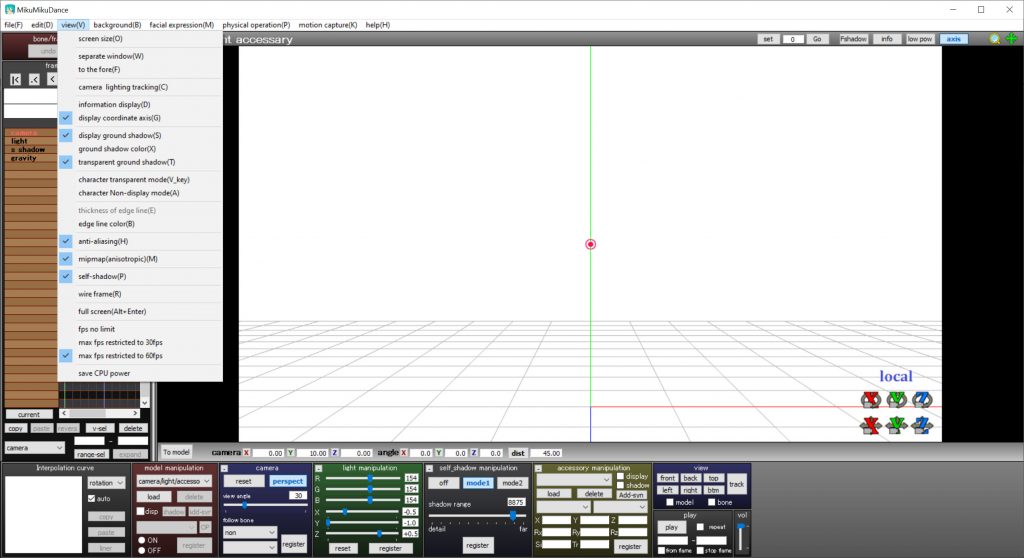
Task: Open the facial expression(M) menu
Action: pyautogui.click(x=182, y=25)
